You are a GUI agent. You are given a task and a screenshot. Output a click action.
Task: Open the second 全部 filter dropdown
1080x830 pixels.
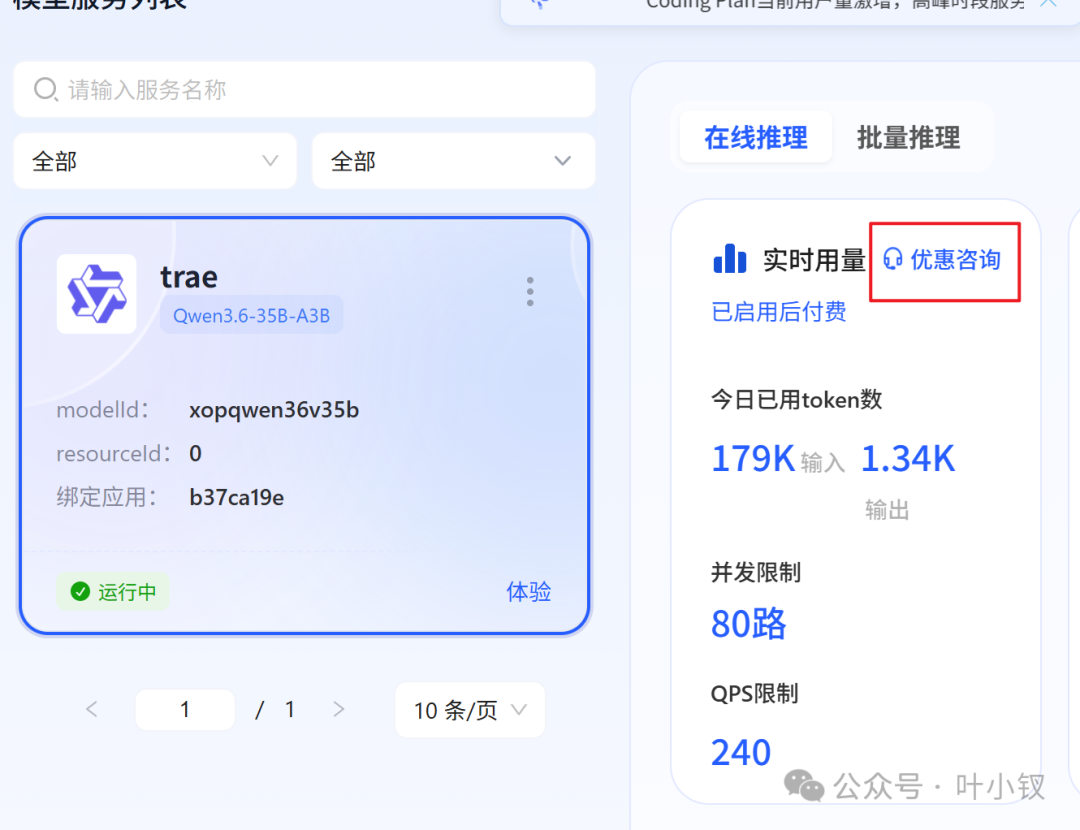click(453, 161)
